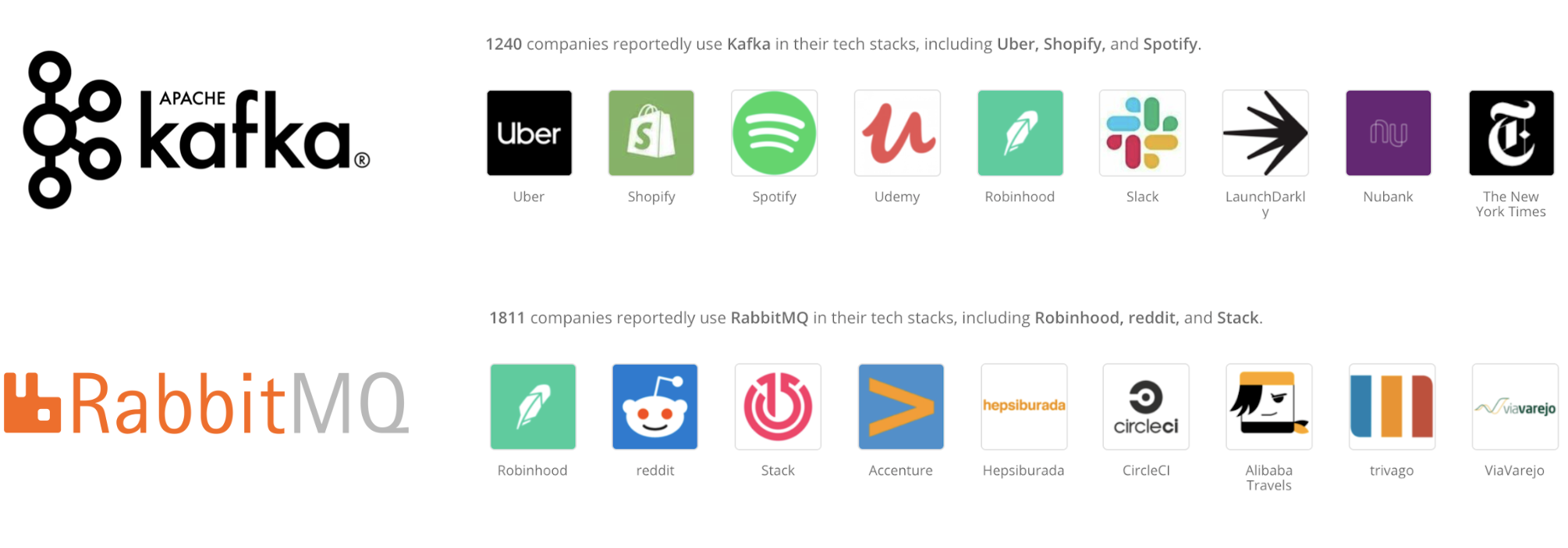Image resolution: width=1568 pixels, height=548 pixels.
Task: Click the Apache Kafka logo
Action: pos(197,130)
